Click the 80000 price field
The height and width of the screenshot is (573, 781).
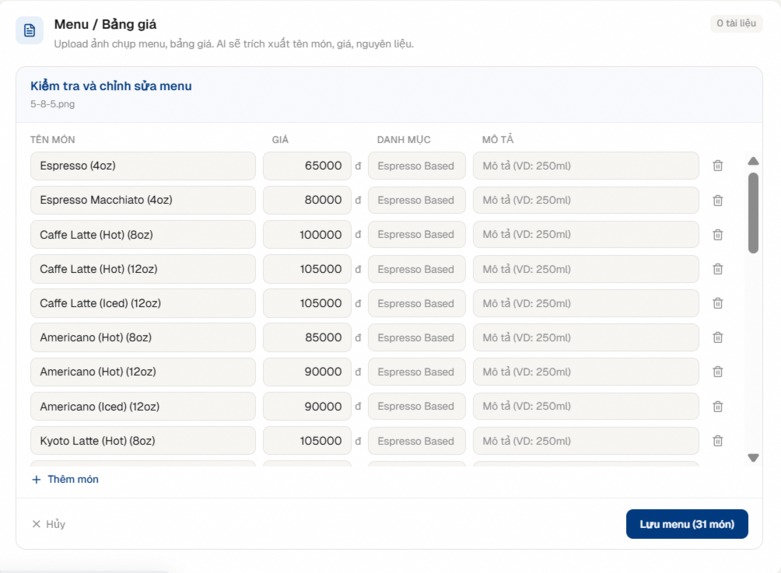[x=307, y=200]
